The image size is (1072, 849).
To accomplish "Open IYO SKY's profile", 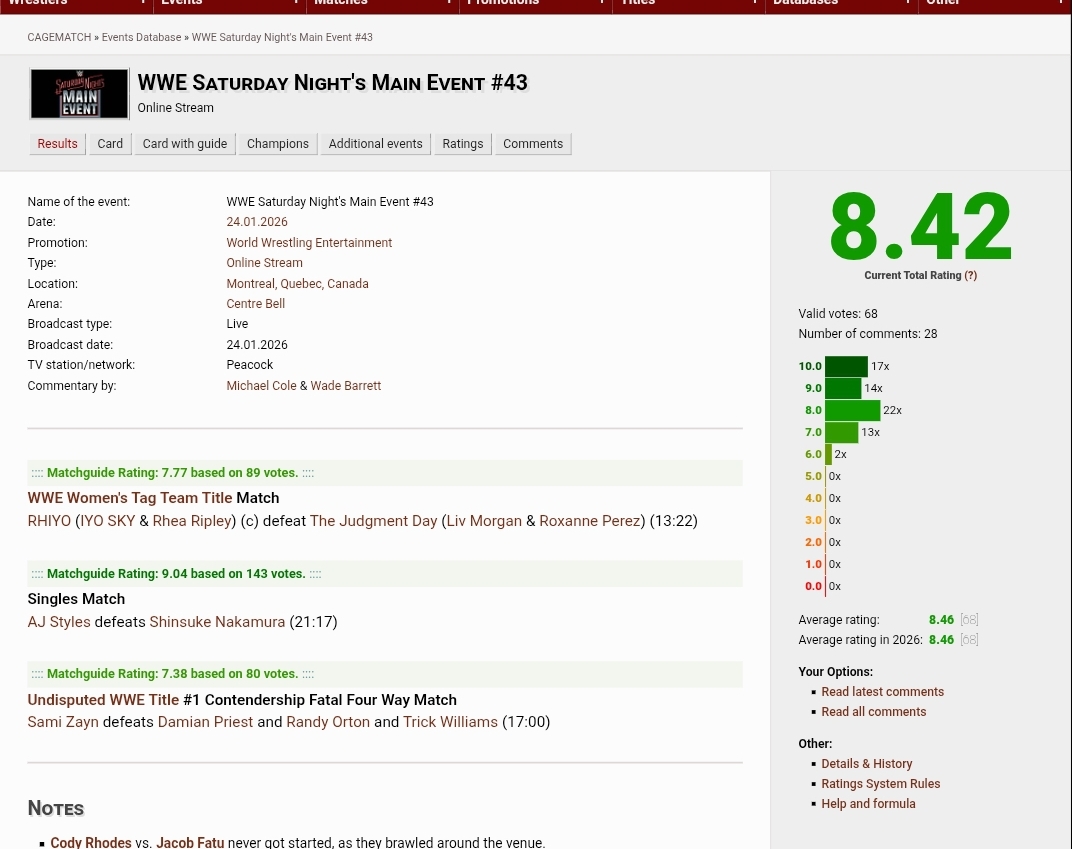I will (107, 521).
